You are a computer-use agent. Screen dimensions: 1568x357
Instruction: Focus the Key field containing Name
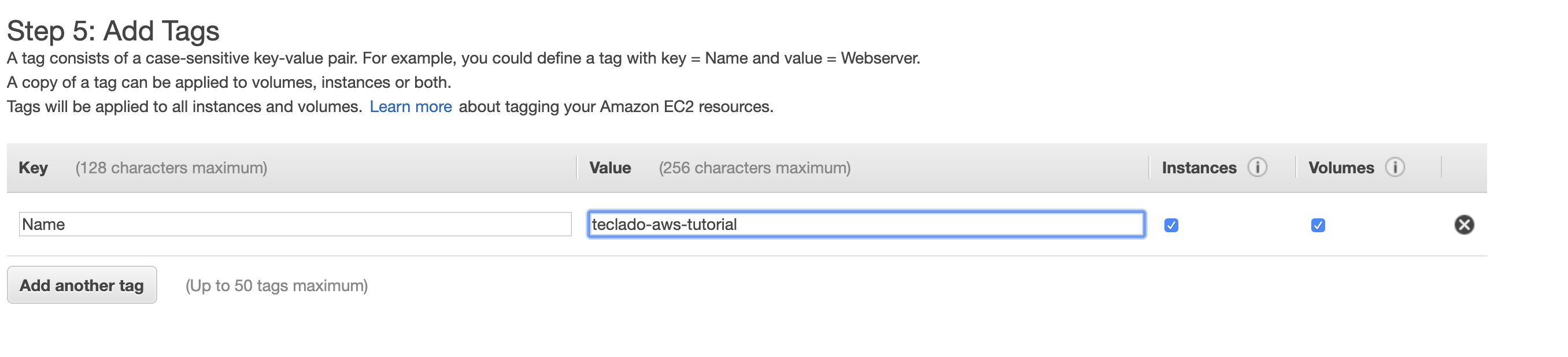[x=295, y=224]
